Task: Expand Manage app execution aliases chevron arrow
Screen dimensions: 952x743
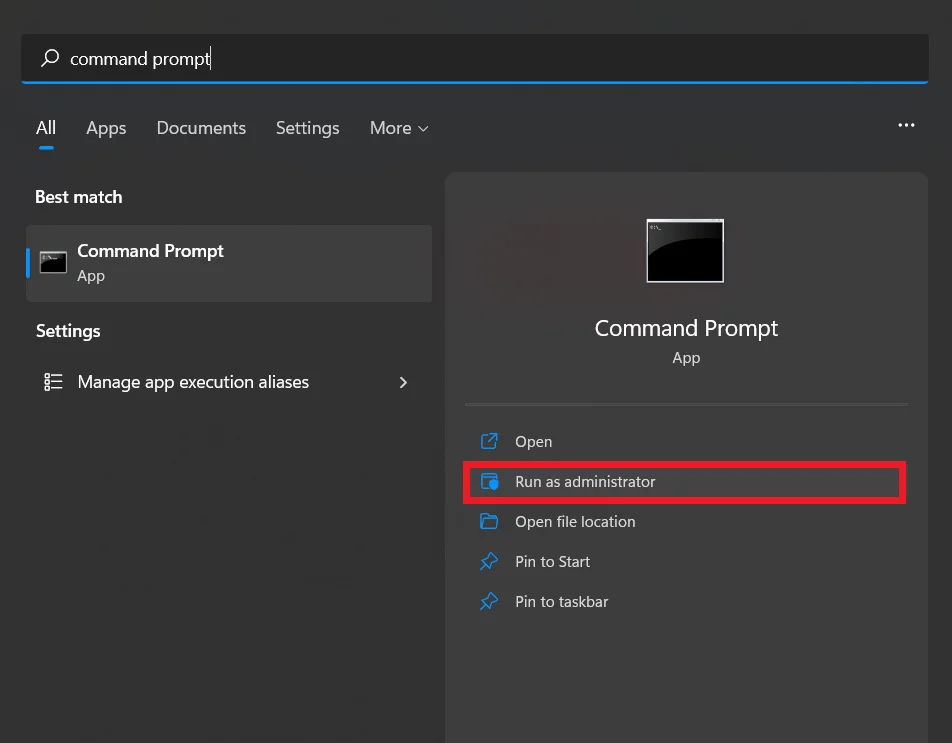Action: click(x=403, y=382)
